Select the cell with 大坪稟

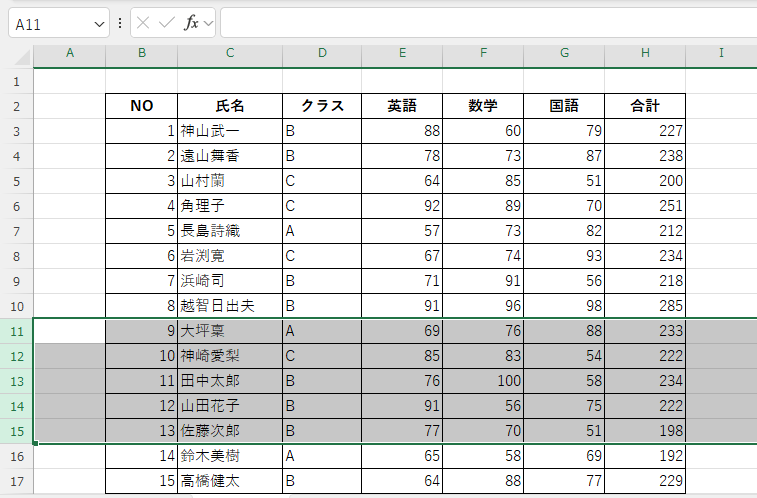tap(230, 332)
